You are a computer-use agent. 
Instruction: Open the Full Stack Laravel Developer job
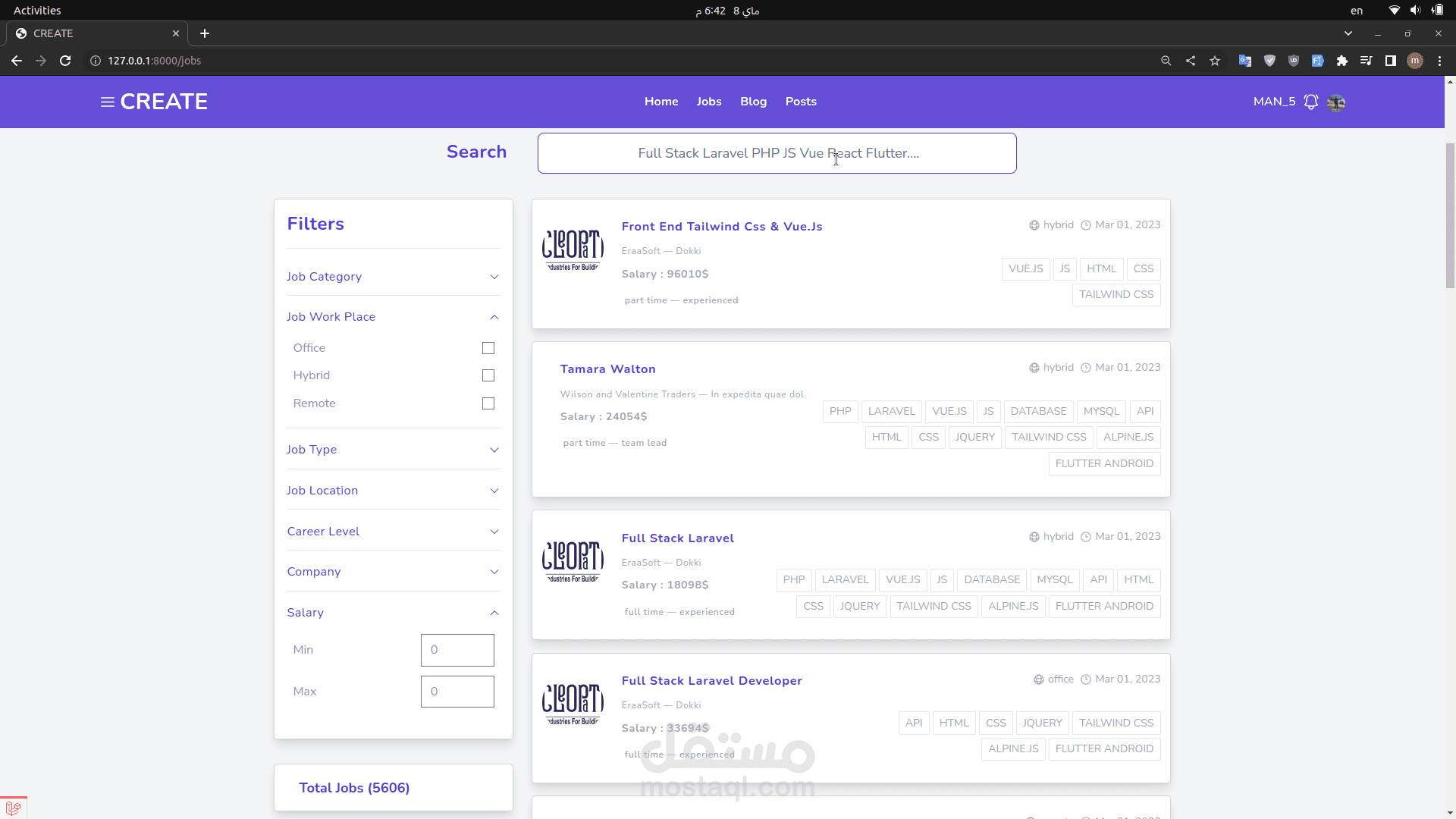coord(711,681)
